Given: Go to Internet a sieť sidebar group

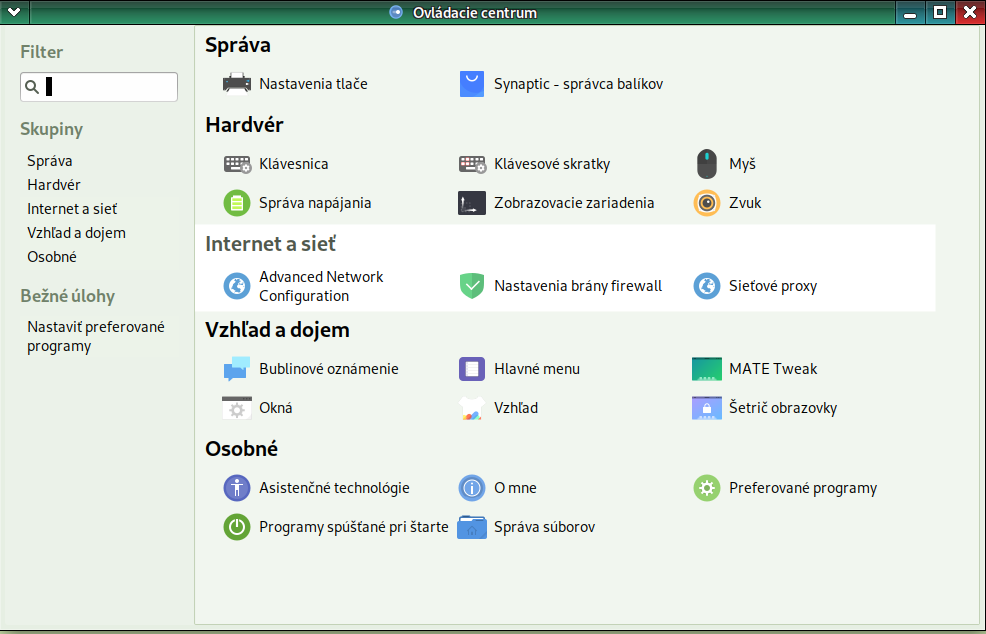Looking at the screenshot, I should click(x=72, y=209).
